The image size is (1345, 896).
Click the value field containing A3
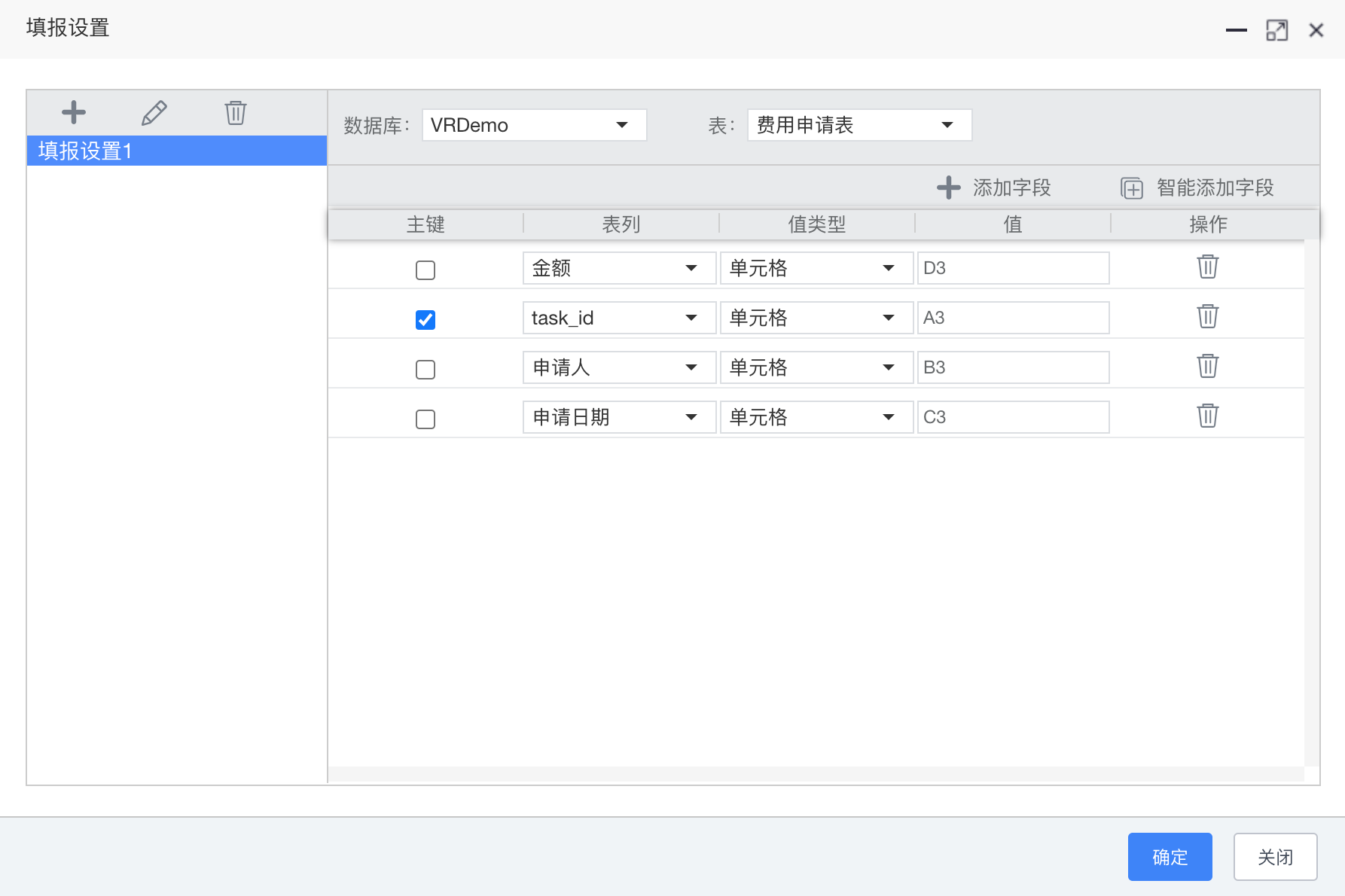pos(1013,318)
